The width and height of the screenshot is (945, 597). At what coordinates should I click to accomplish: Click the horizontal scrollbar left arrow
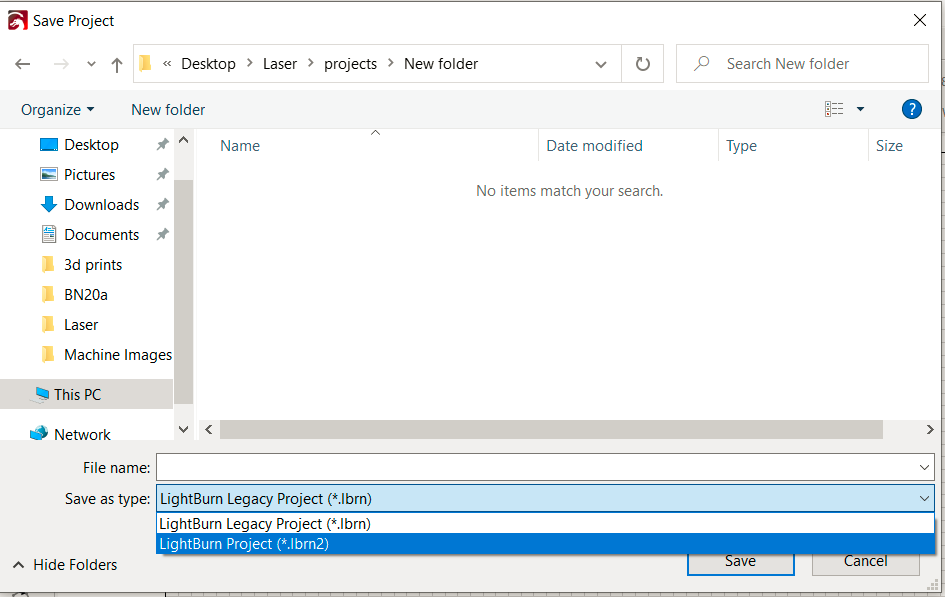click(209, 430)
